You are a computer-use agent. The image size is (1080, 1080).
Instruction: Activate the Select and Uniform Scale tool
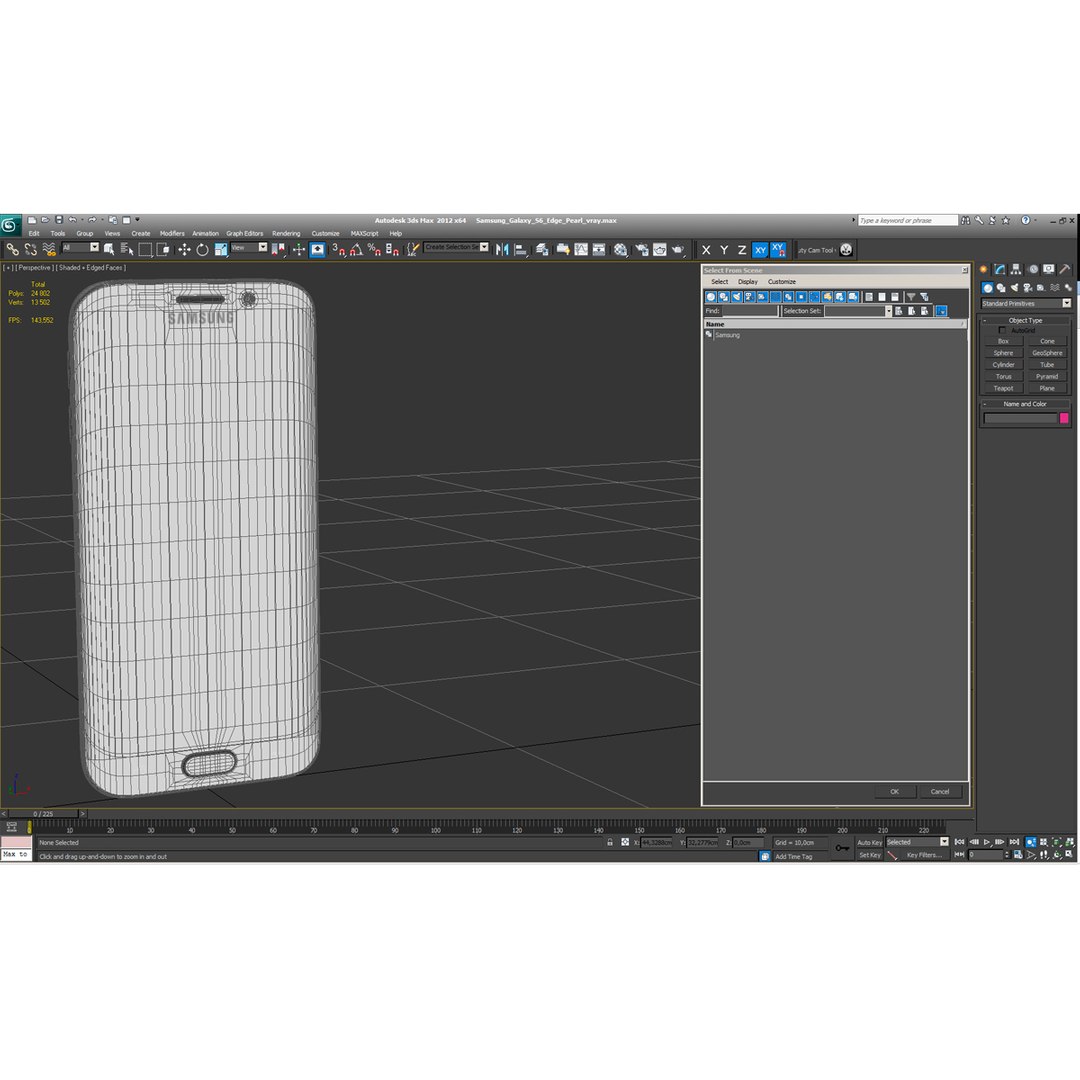point(220,249)
